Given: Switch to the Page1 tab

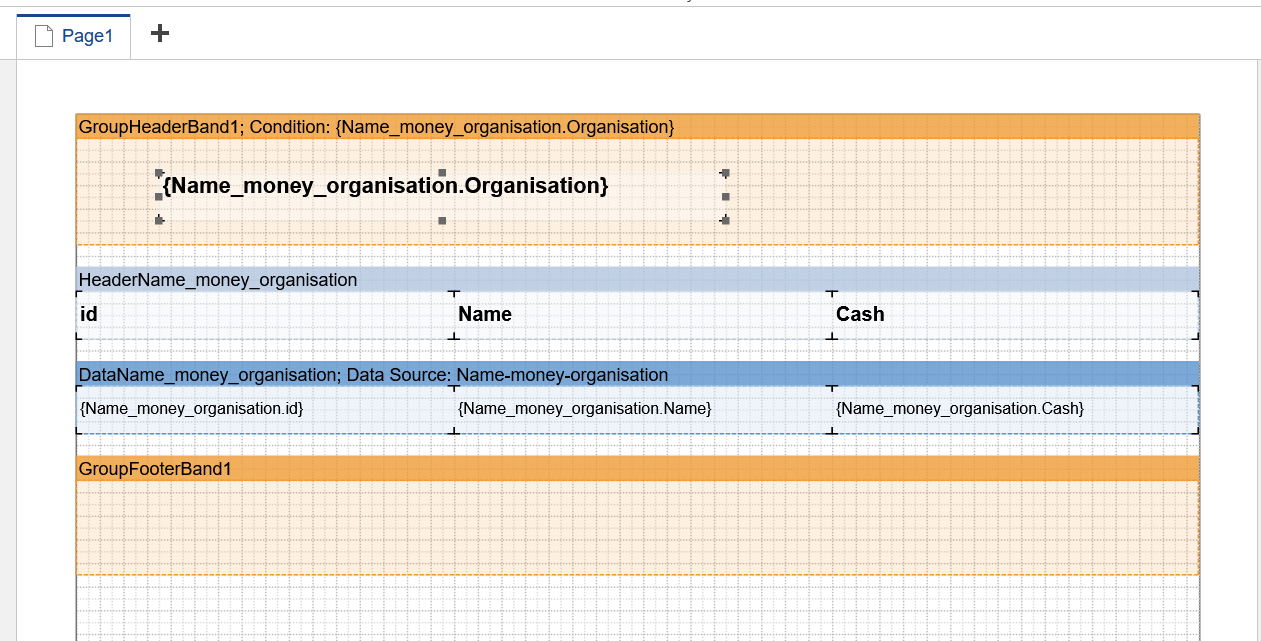Looking at the screenshot, I should click(x=74, y=37).
